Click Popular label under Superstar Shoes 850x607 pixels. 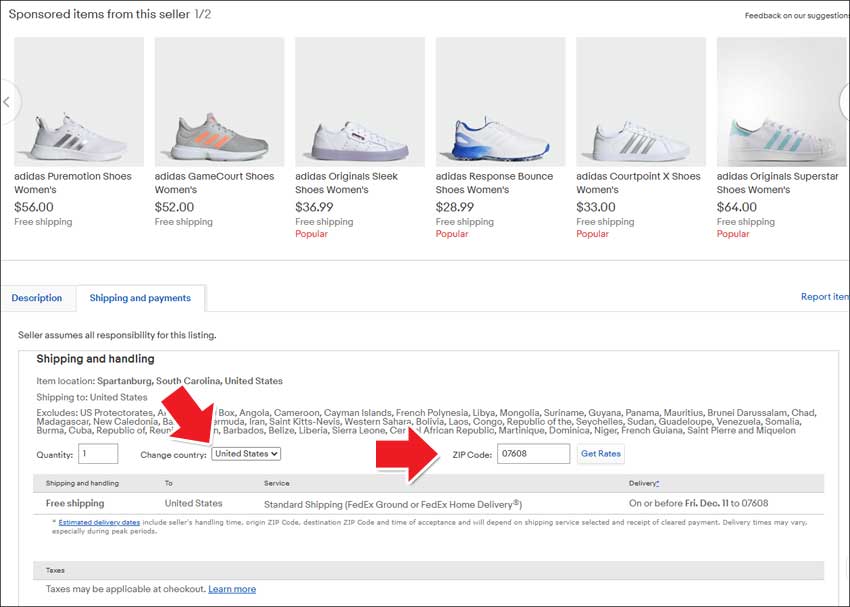tap(733, 234)
